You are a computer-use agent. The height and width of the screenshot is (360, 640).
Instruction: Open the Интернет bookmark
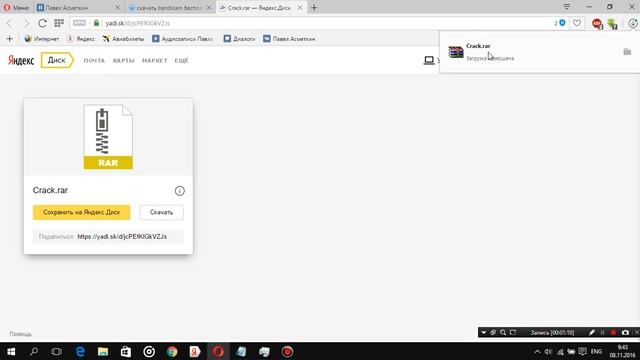click(42, 39)
